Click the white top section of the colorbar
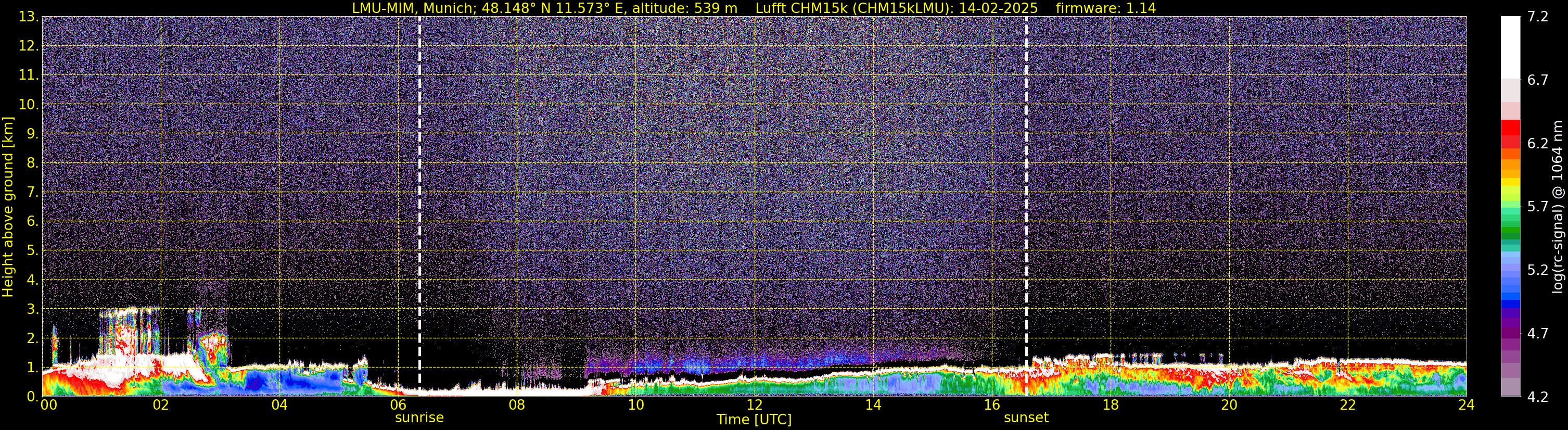 coord(1510,47)
